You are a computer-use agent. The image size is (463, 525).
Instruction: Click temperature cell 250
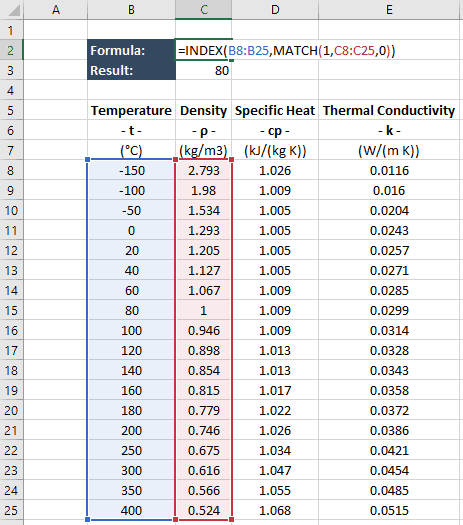[131, 450]
